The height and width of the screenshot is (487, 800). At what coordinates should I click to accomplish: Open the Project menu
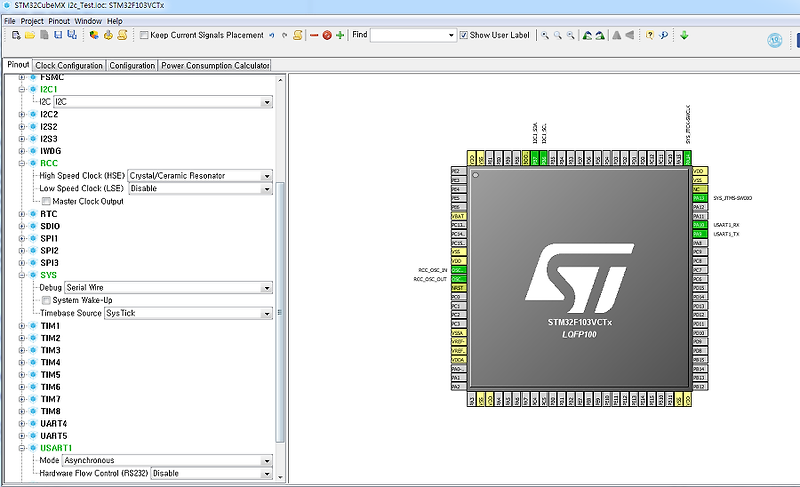(32, 21)
